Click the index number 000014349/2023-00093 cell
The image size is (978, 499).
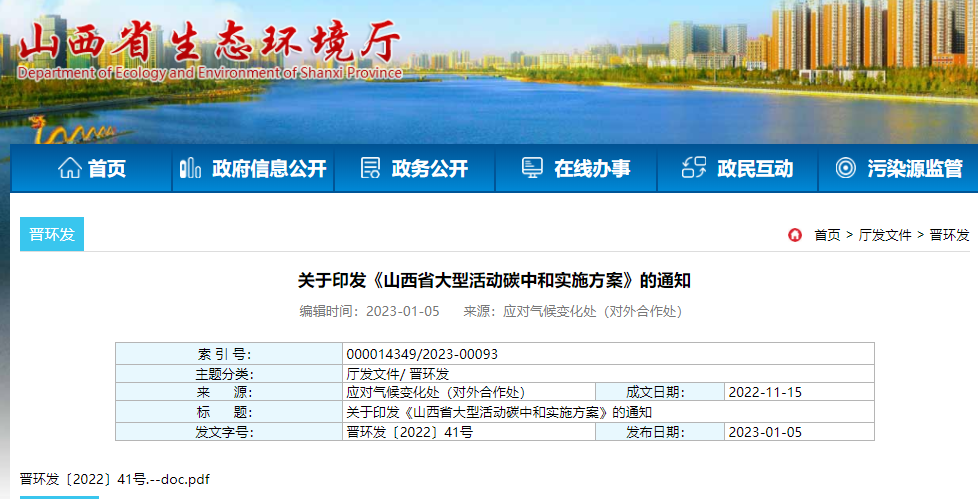point(422,354)
